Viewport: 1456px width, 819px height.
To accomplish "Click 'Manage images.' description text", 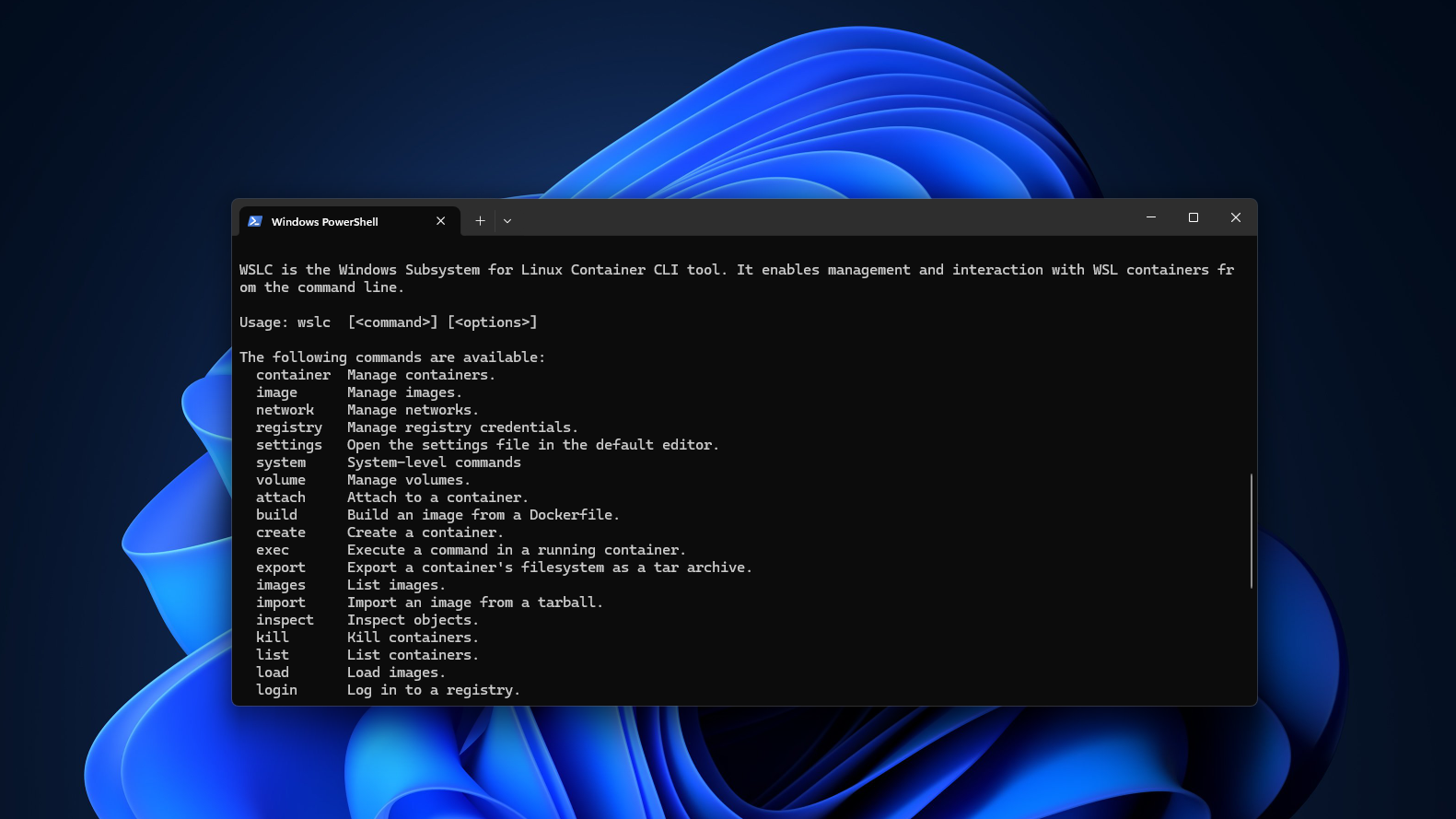I will click(404, 392).
